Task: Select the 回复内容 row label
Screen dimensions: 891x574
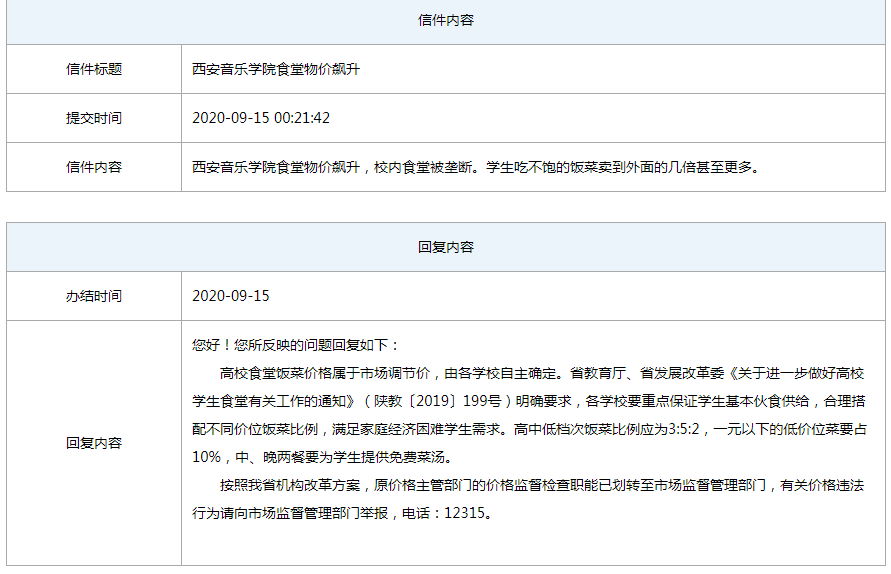Action: pos(94,443)
